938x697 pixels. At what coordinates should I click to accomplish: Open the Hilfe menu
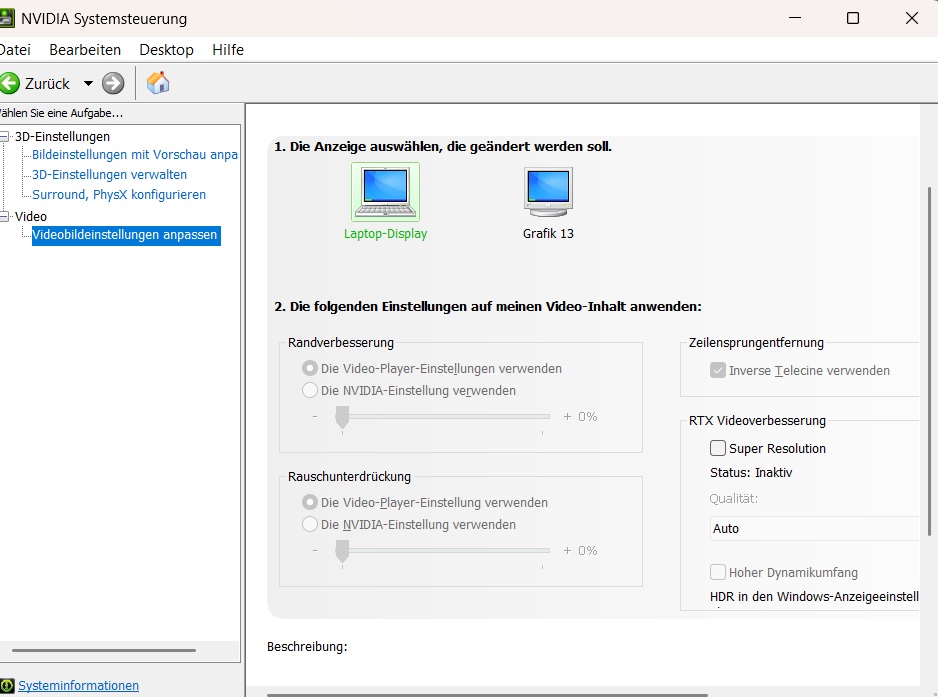228,50
